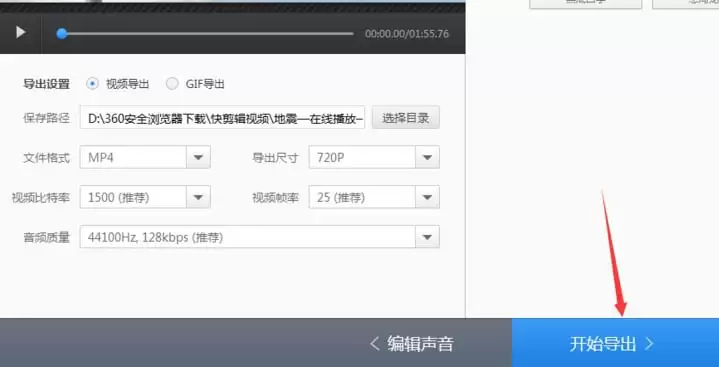Click the 导出尺寸 label
Screen dimensions: 719x367
pyautogui.click(x=275, y=158)
